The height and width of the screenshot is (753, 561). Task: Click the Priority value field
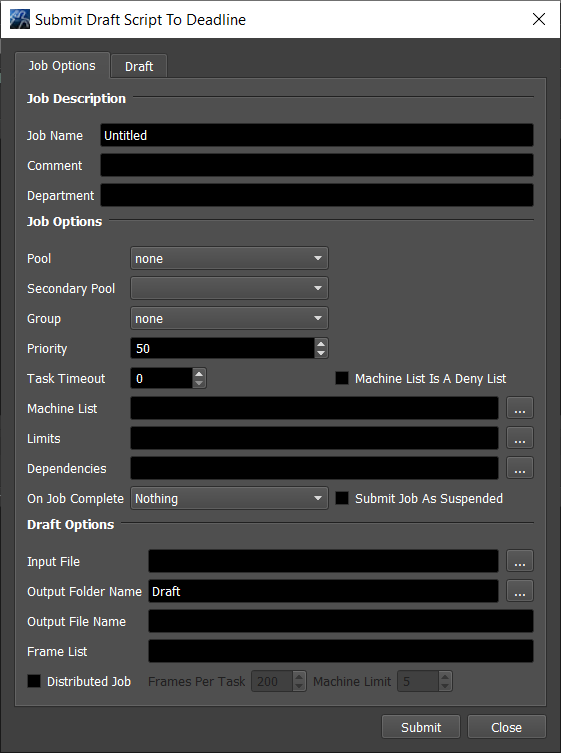click(x=222, y=348)
